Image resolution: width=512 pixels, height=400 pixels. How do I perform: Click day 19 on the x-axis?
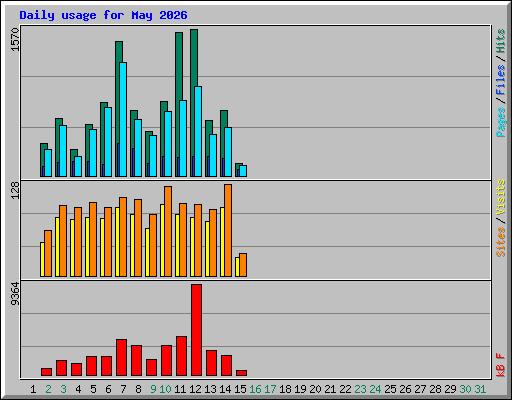(x=300, y=389)
